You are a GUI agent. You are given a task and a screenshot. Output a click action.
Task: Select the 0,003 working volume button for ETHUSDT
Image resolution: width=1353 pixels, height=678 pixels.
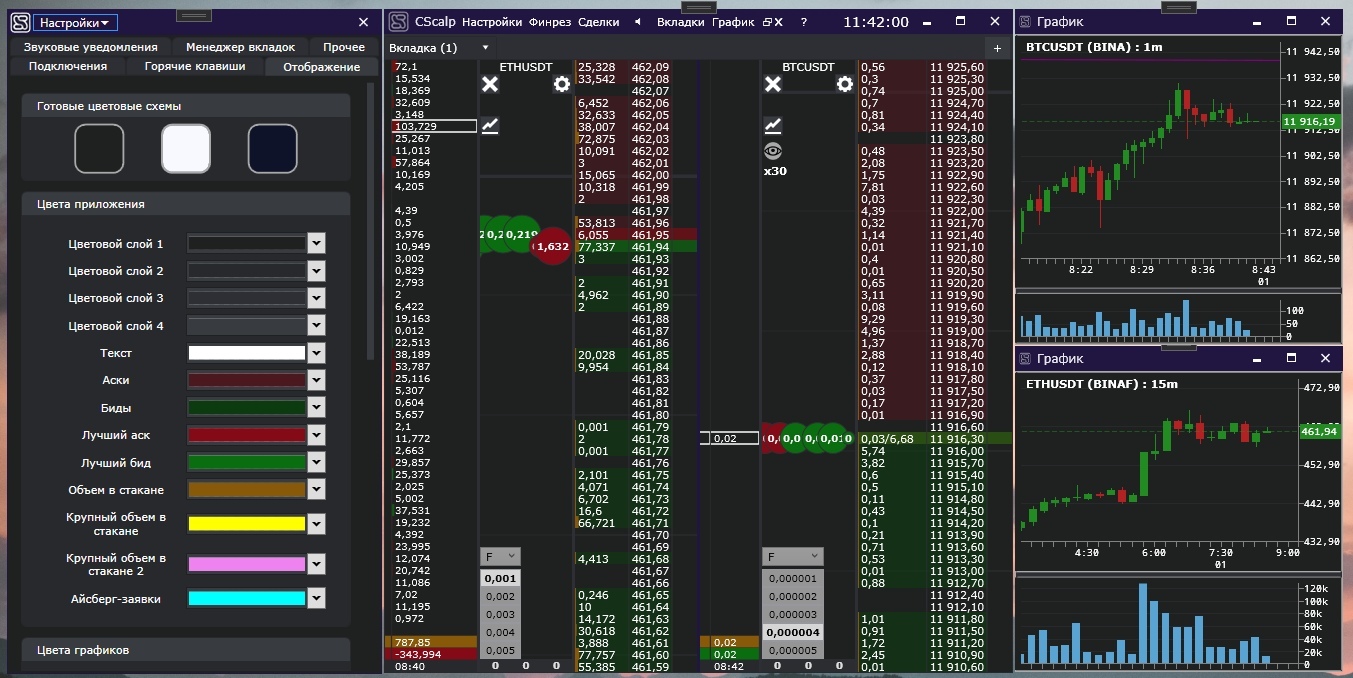coord(500,615)
